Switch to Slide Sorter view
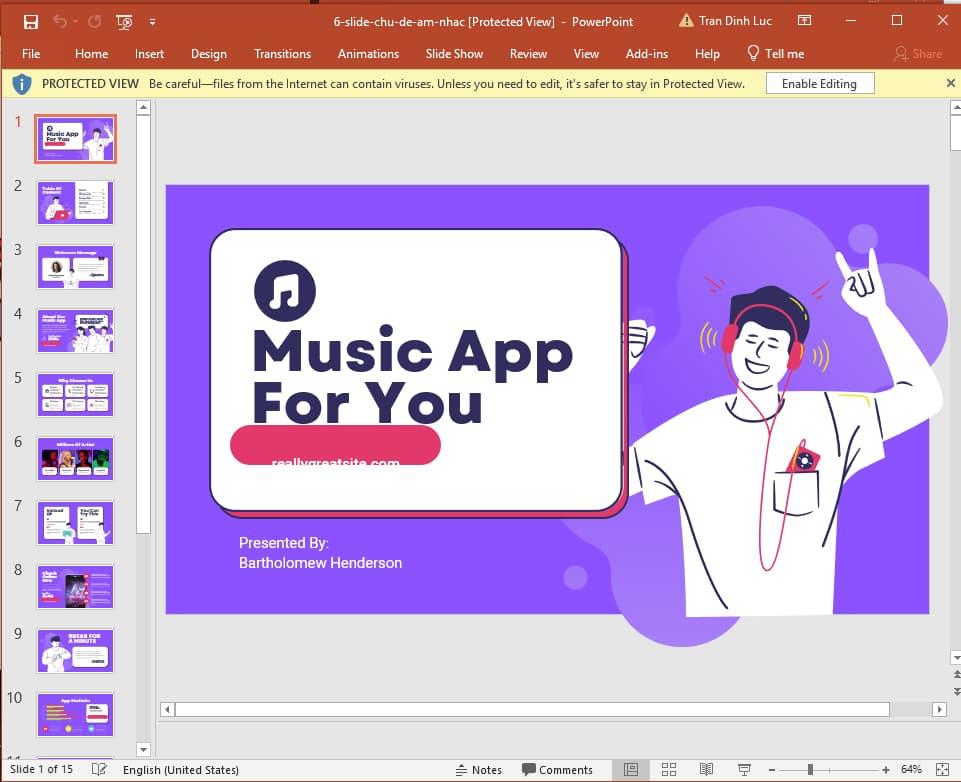This screenshot has width=961, height=782. 669,769
